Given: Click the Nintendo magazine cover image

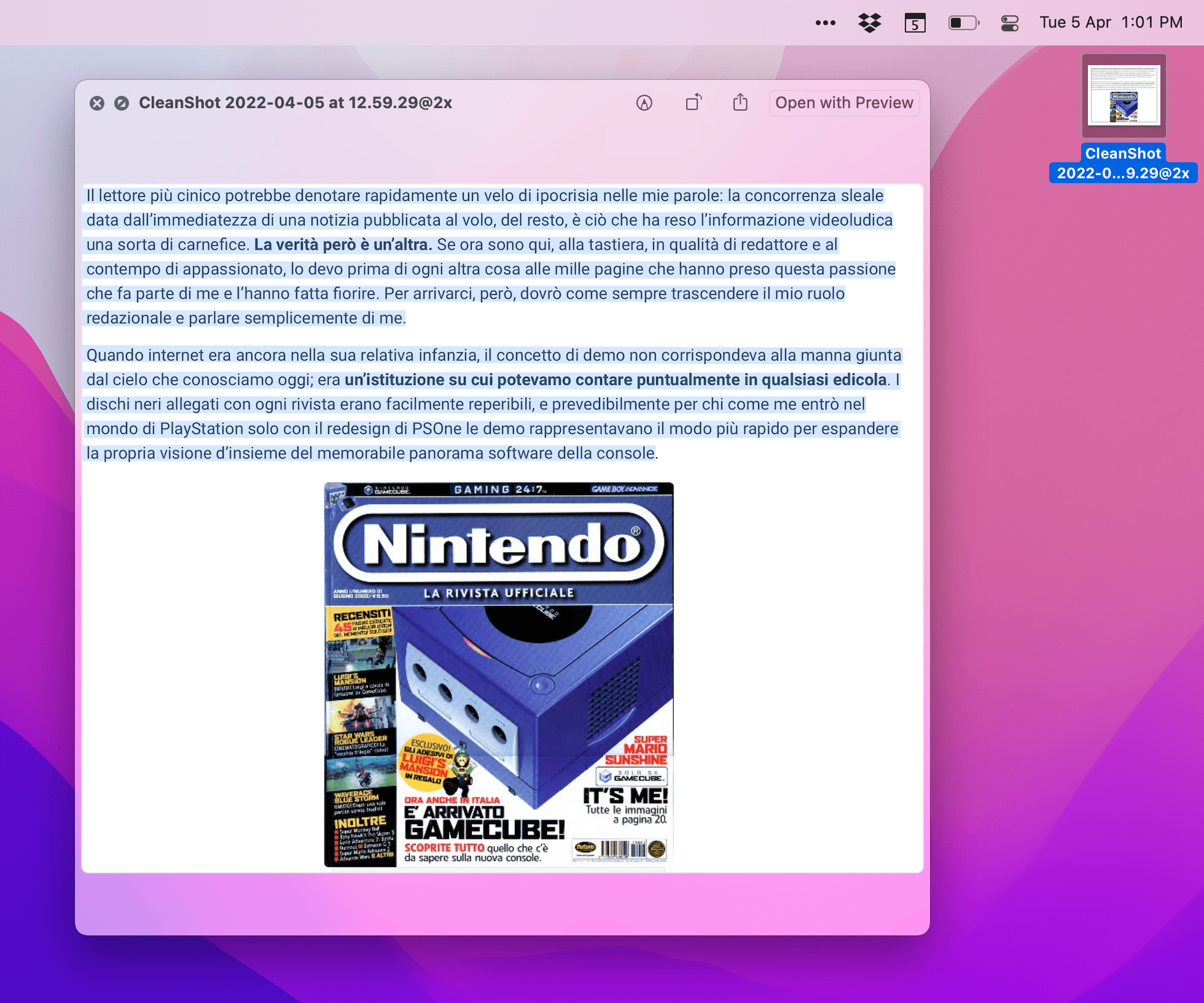Looking at the screenshot, I should tap(499, 675).
